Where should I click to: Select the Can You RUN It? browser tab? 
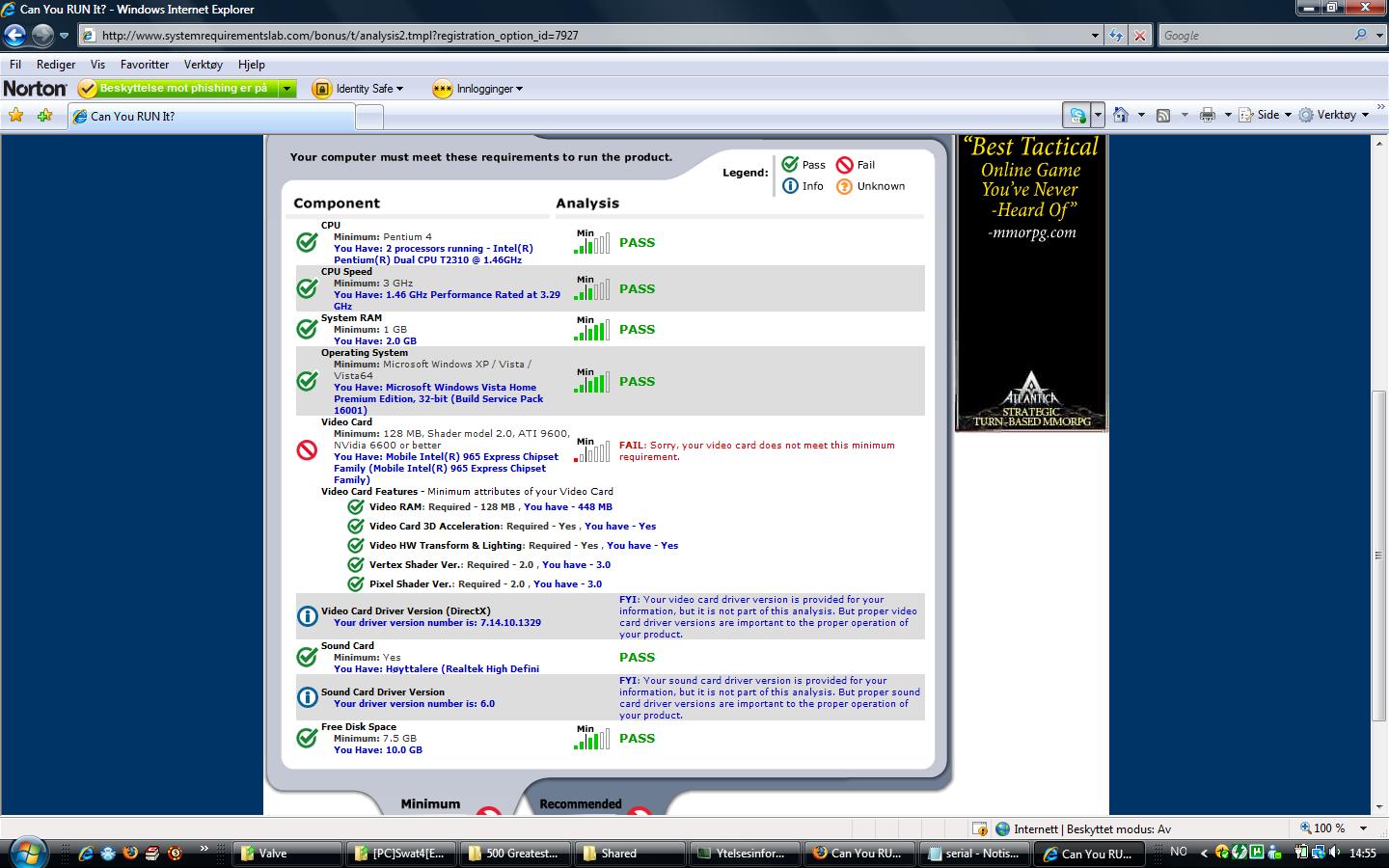(211, 117)
